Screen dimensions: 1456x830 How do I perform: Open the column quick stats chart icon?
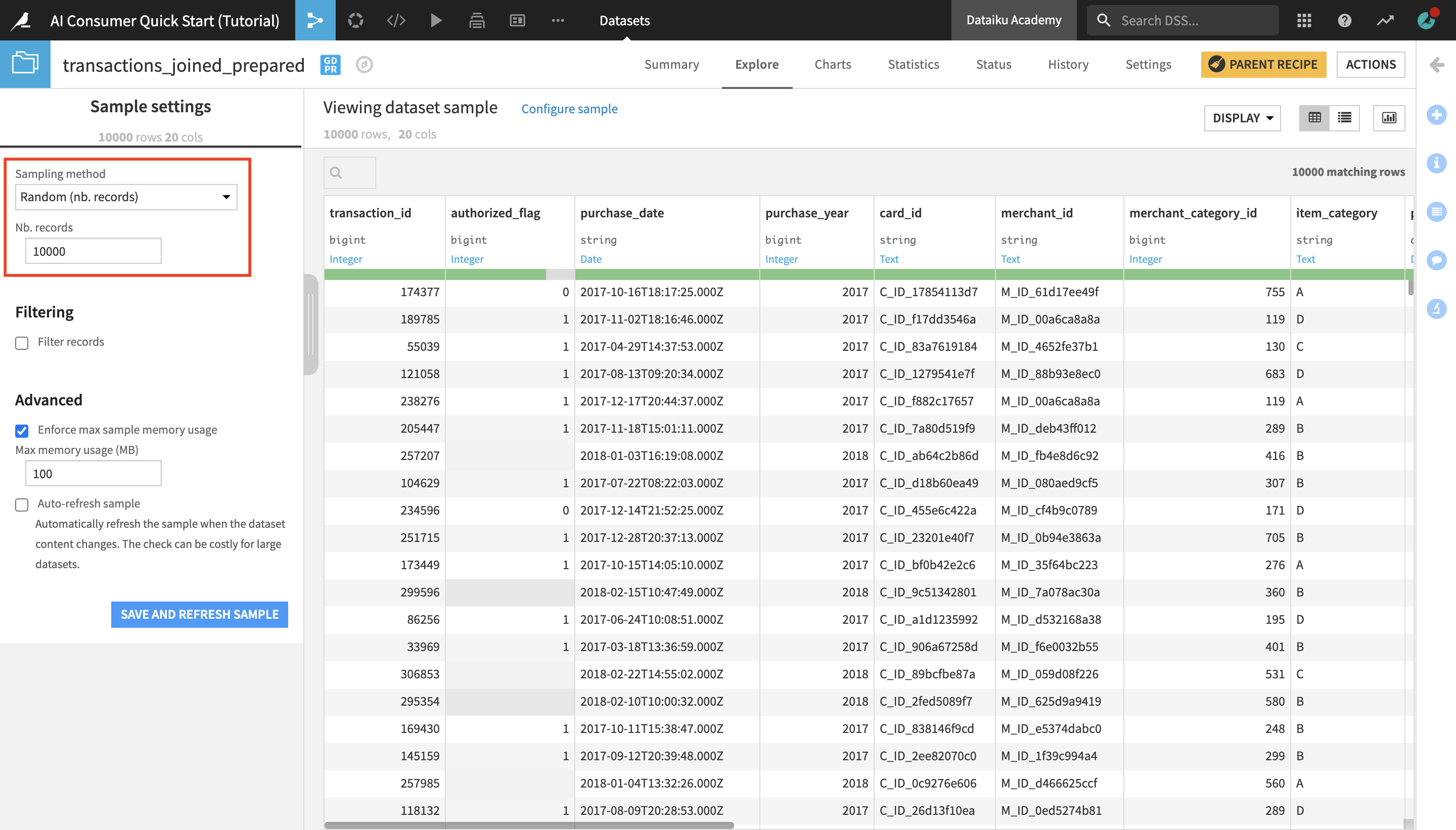tap(1389, 118)
